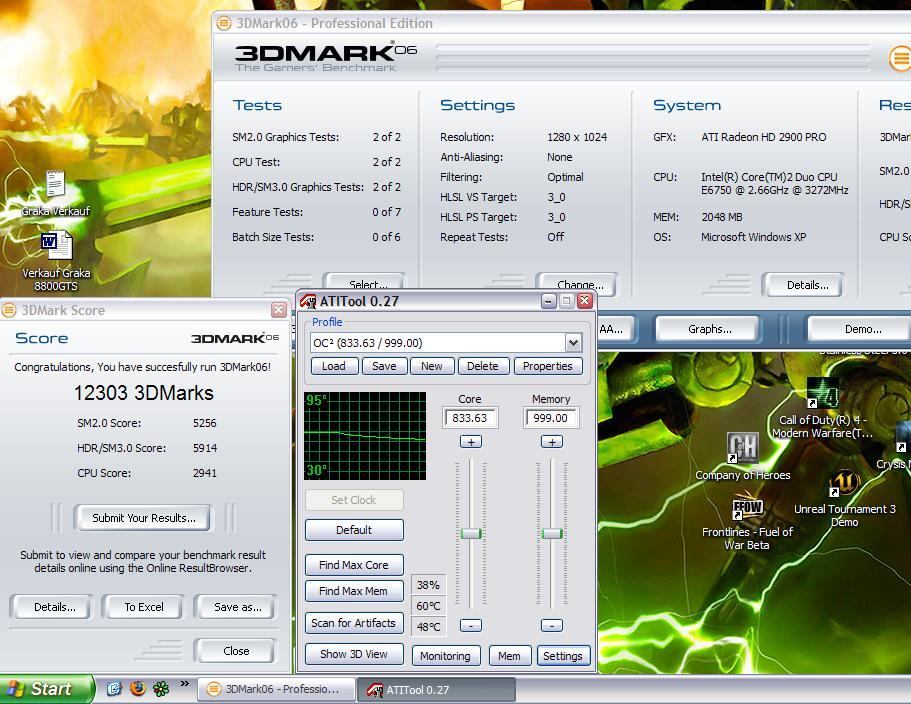911x704 pixels.
Task: Expand hidden quick launch items chevron
Action: [x=185, y=684]
